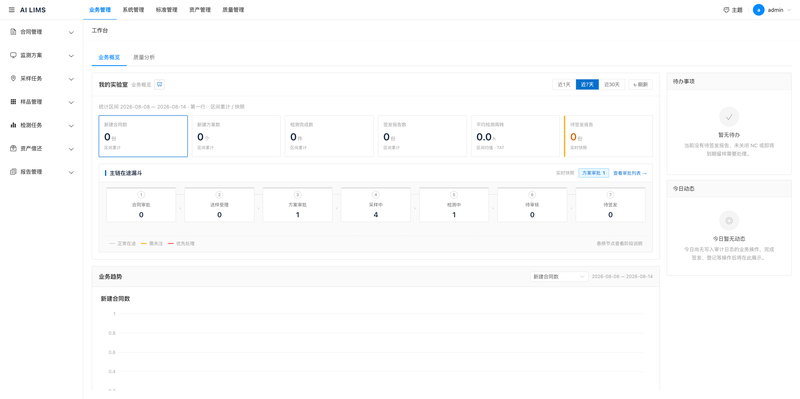Click the 主题 theme button
This screenshot has height=399, width=800.
(733, 10)
